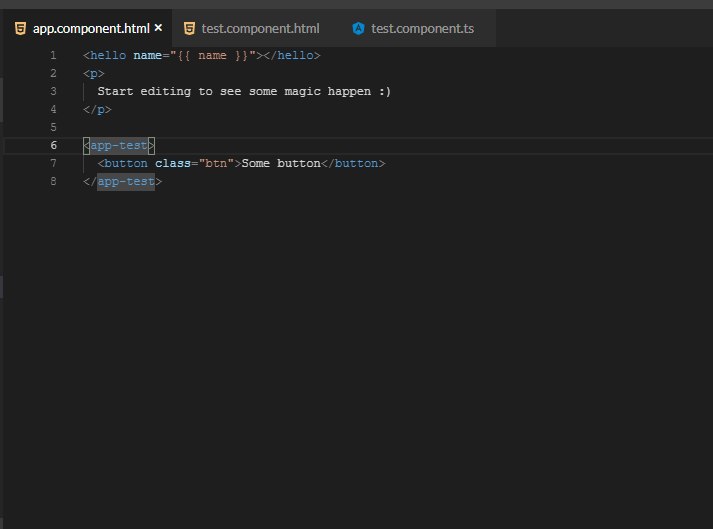713x529 pixels.
Task: Click the opening <p> tag
Action: pos(94,73)
